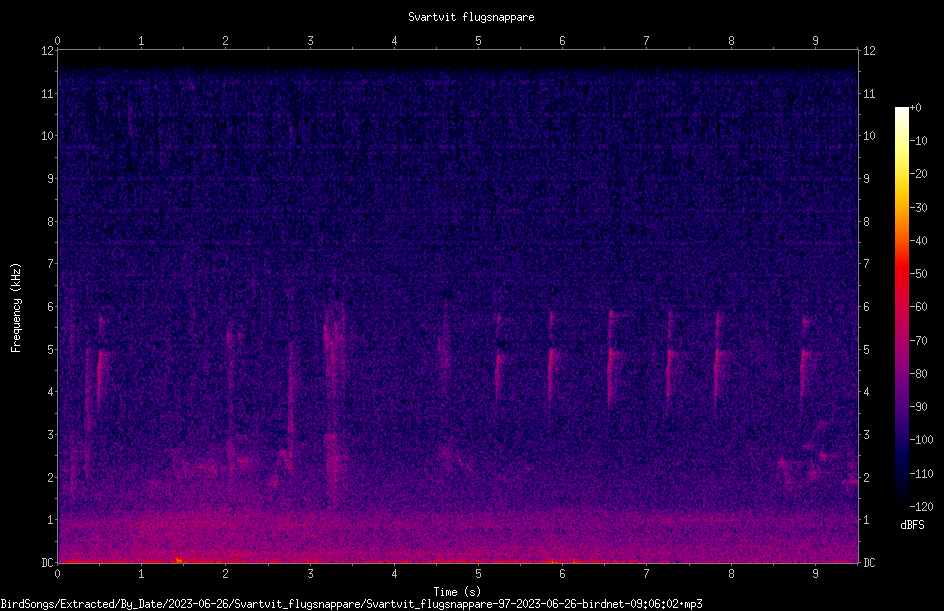This screenshot has width=944, height=611.
Task: Click the white top of the dBFS color bar
Action: (901, 113)
